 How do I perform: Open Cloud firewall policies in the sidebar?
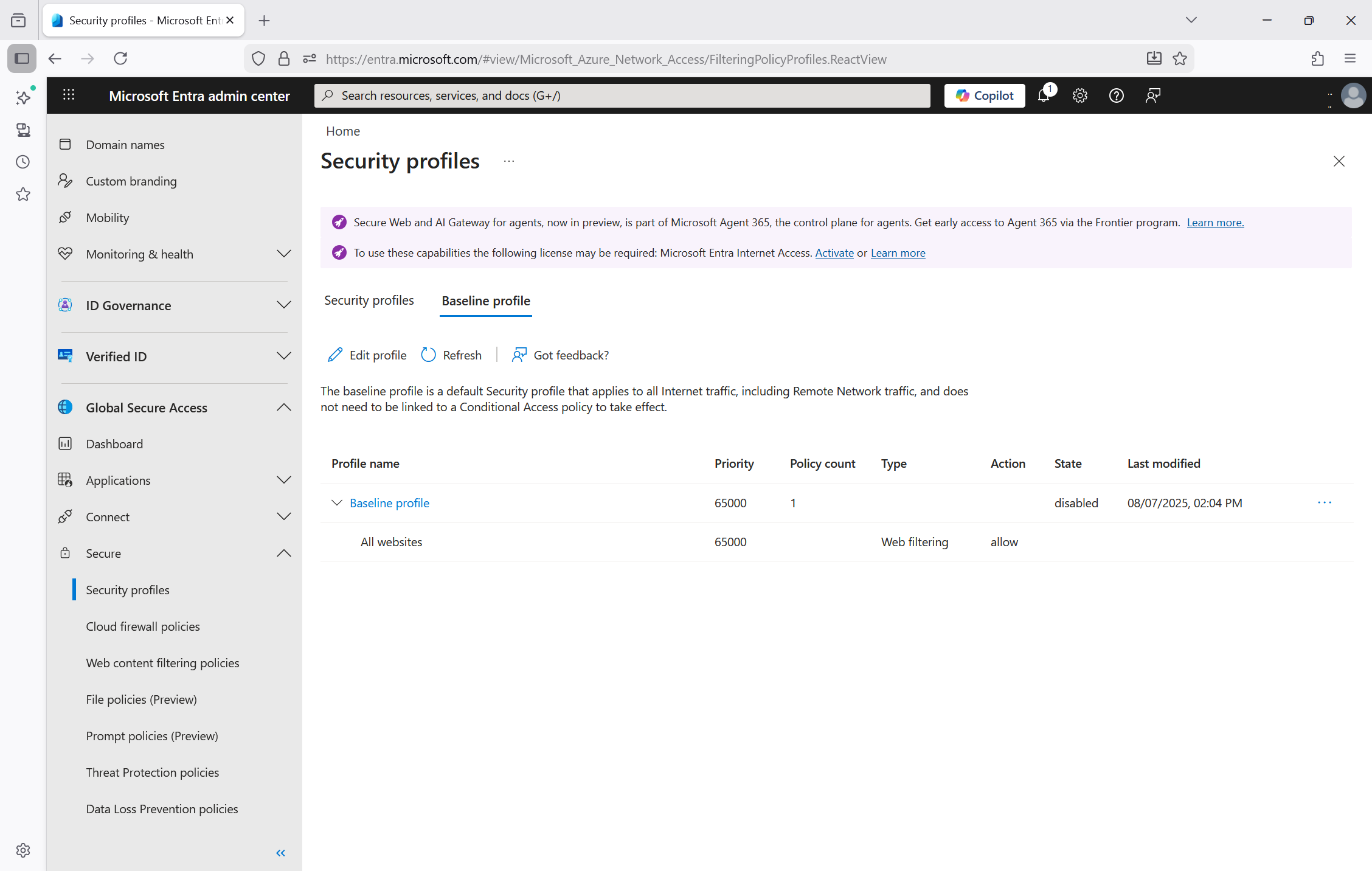143,626
